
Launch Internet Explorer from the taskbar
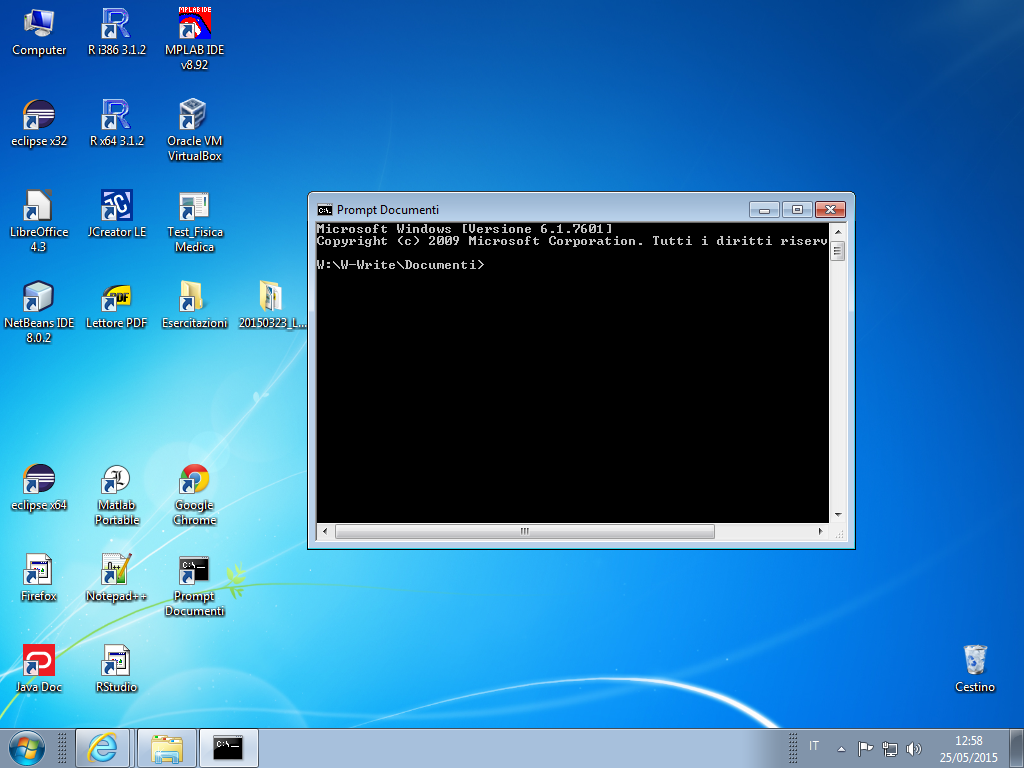[x=103, y=748]
